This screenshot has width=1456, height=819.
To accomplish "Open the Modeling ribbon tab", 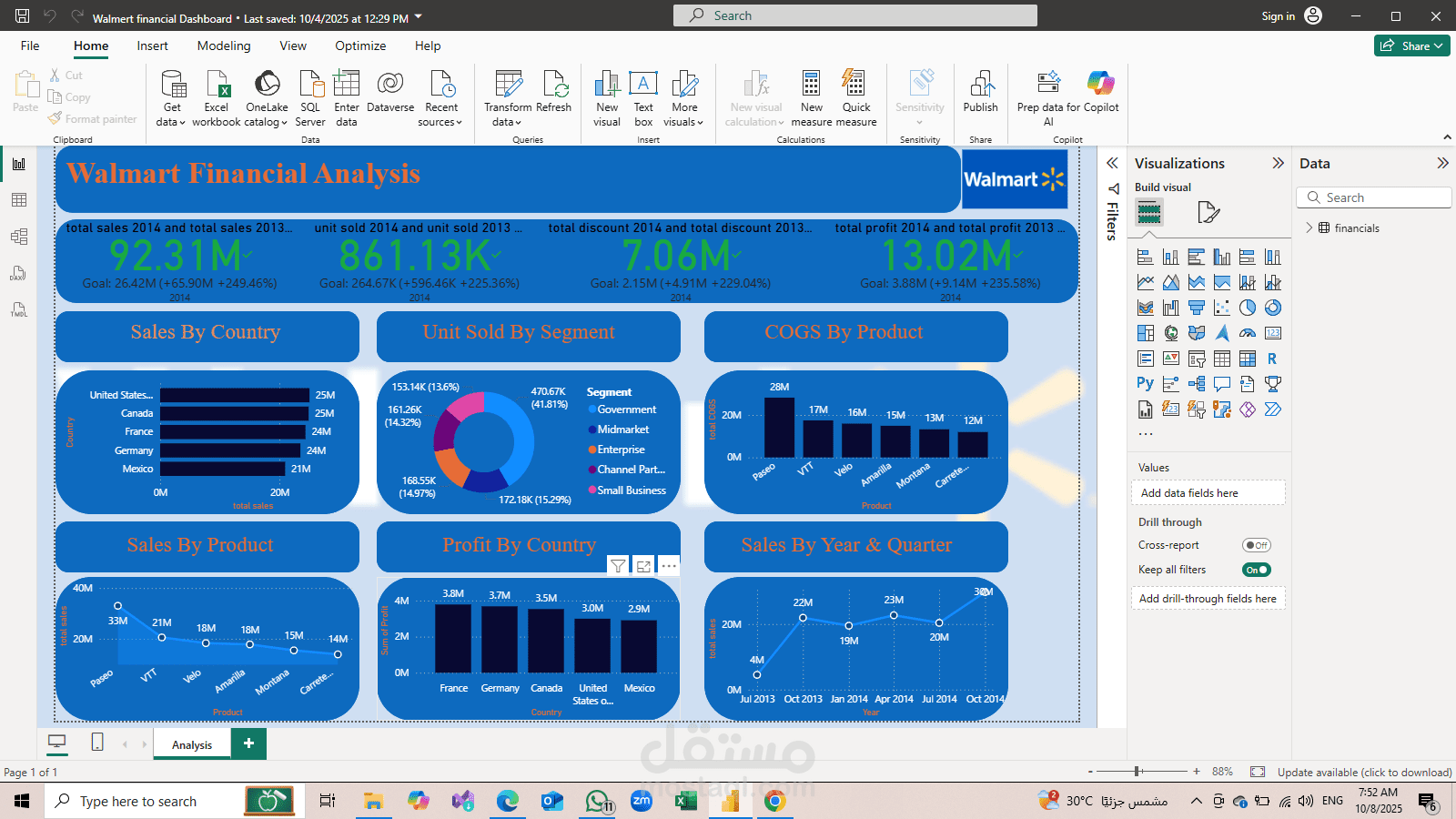I will pyautogui.click(x=224, y=45).
